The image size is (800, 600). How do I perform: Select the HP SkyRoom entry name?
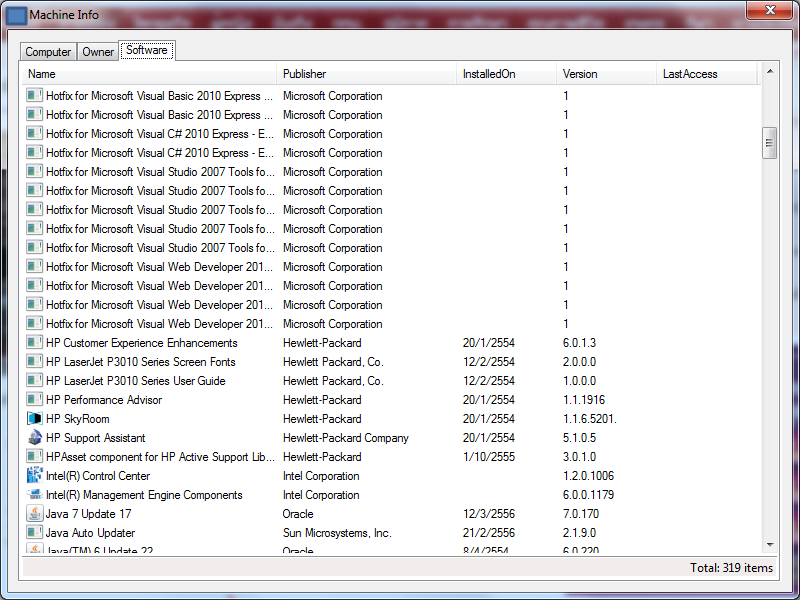[x=78, y=419]
